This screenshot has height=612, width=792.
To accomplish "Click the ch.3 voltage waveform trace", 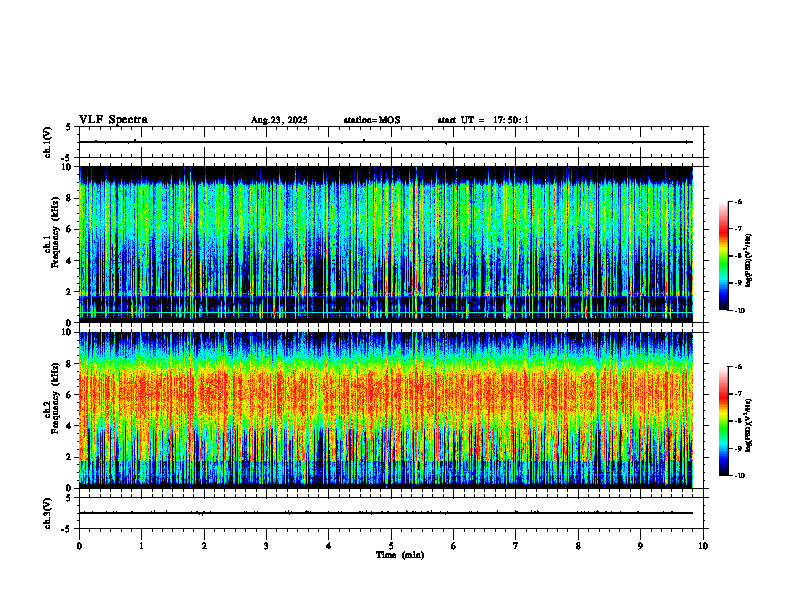I will click(x=386, y=513).
